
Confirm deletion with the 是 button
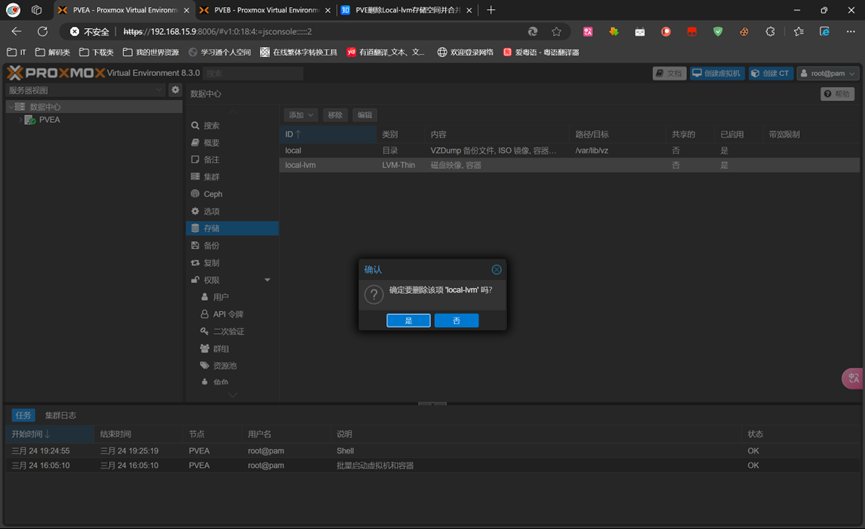point(408,320)
